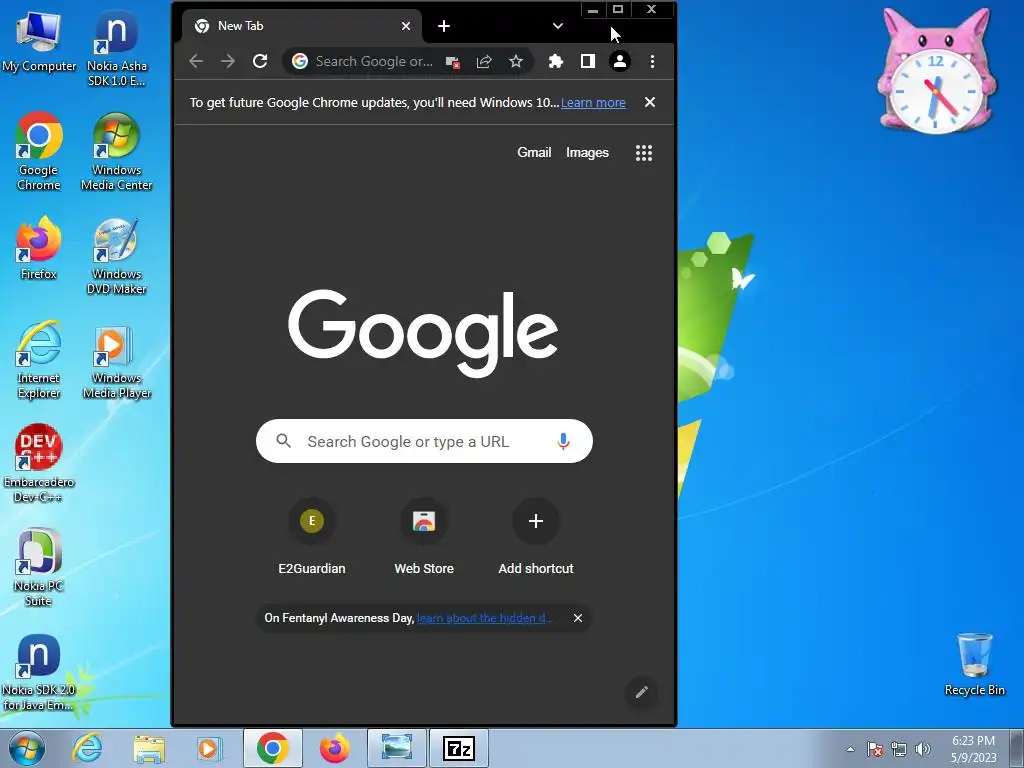Open the Fentanyl Awareness Day link
The width and height of the screenshot is (1024, 768).
[484, 618]
